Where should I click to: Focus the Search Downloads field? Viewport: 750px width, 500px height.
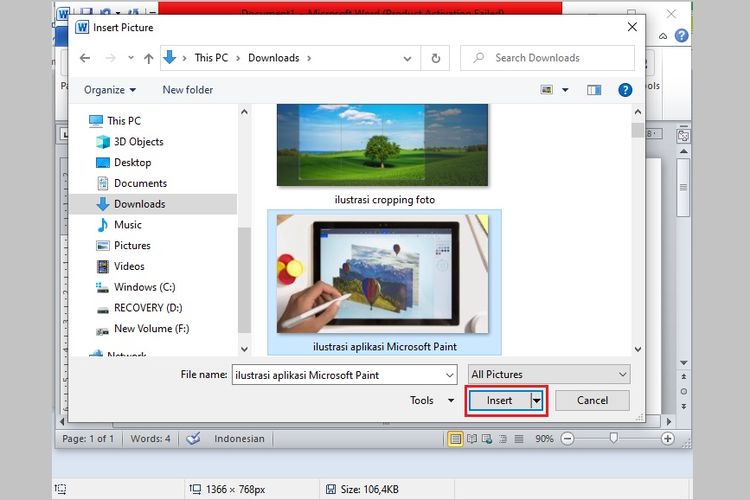pos(547,58)
